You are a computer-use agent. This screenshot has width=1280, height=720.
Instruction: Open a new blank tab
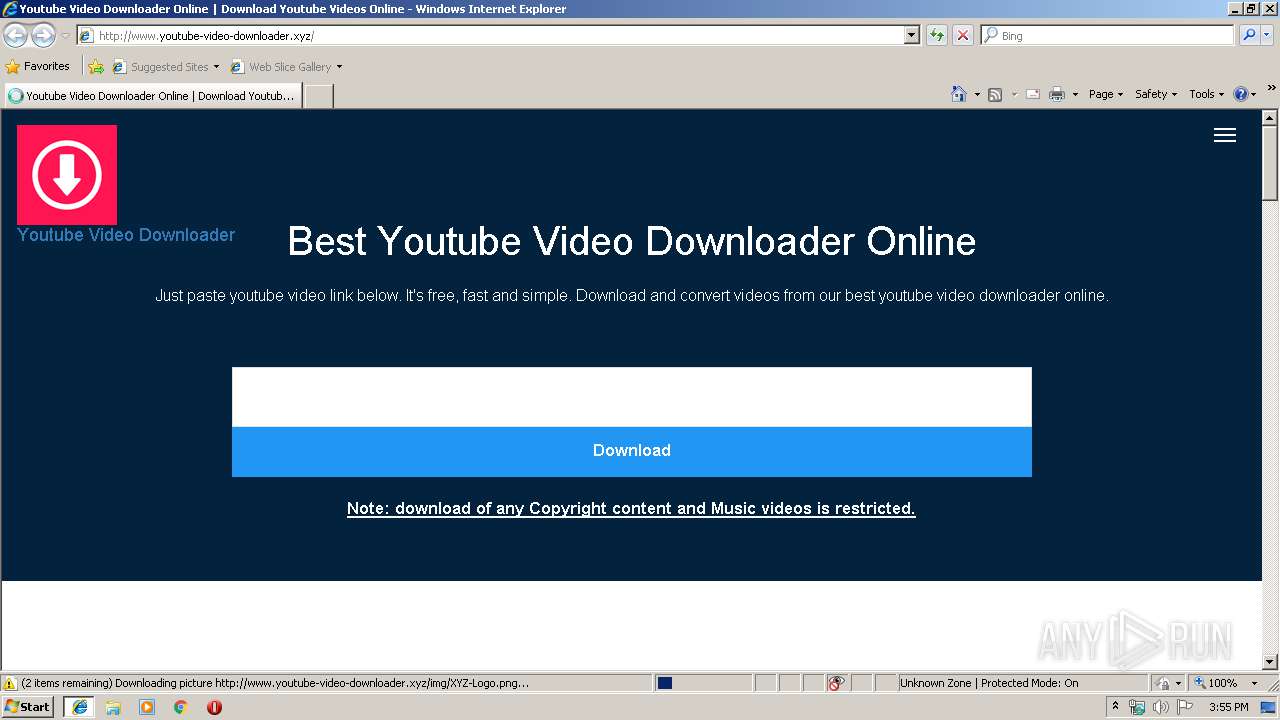click(318, 96)
